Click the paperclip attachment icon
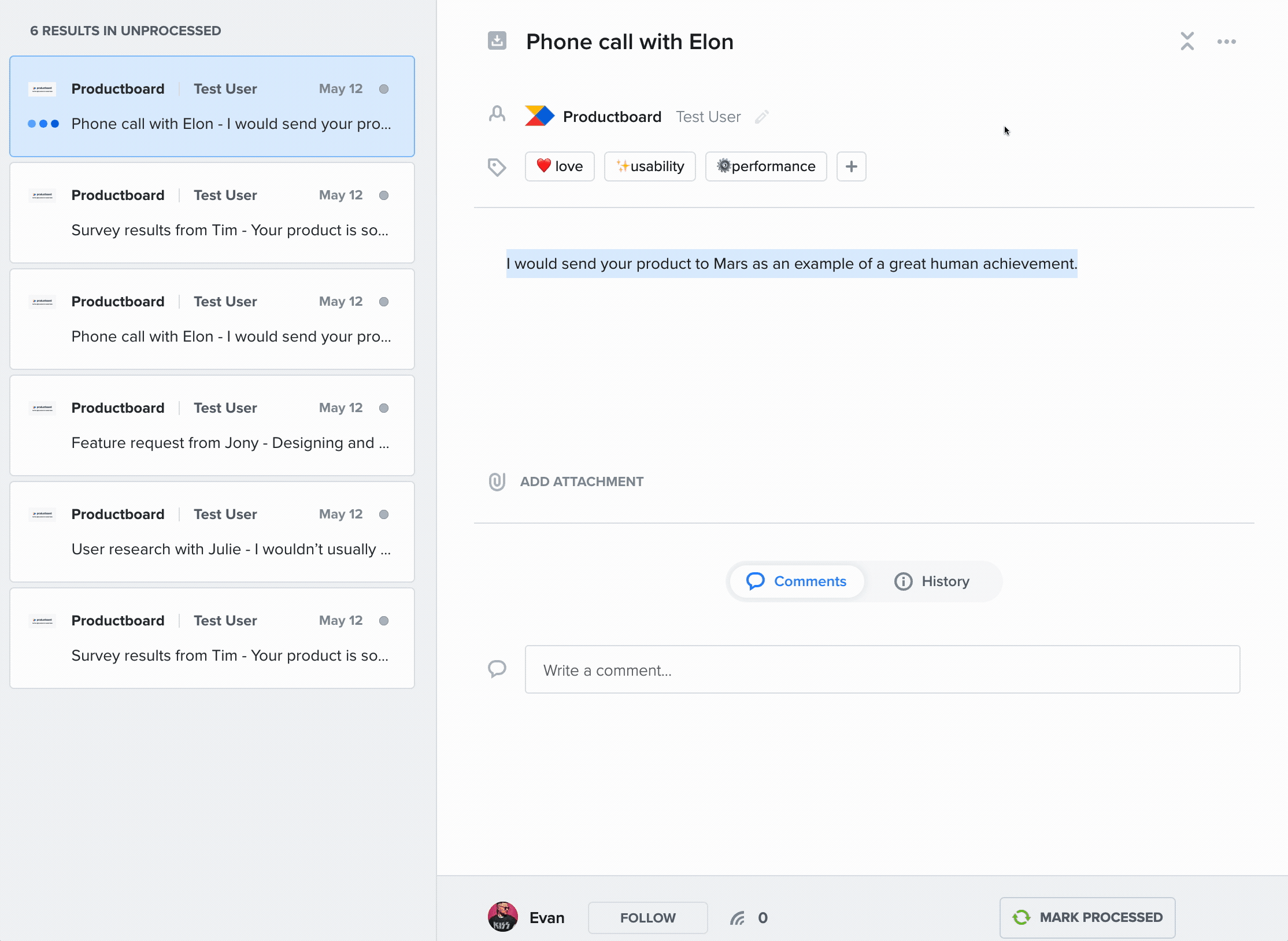 coord(497,481)
